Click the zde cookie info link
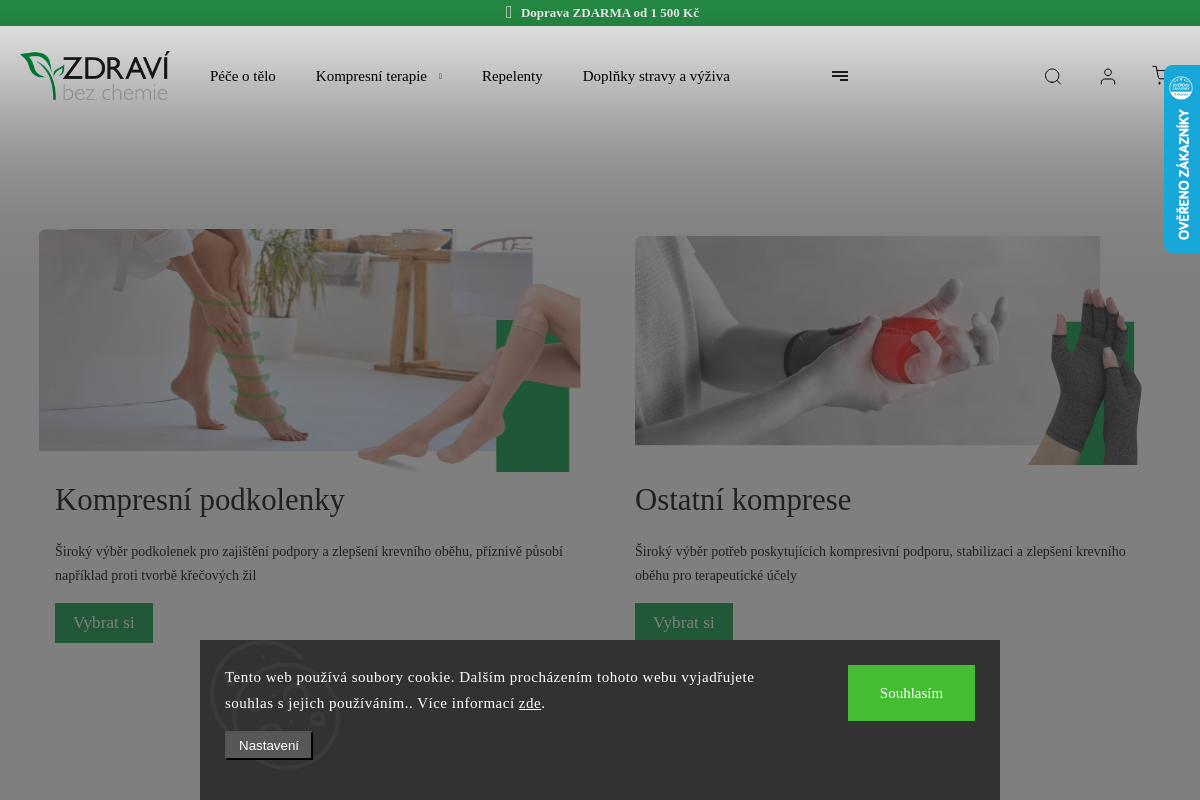 pyautogui.click(x=529, y=703)
